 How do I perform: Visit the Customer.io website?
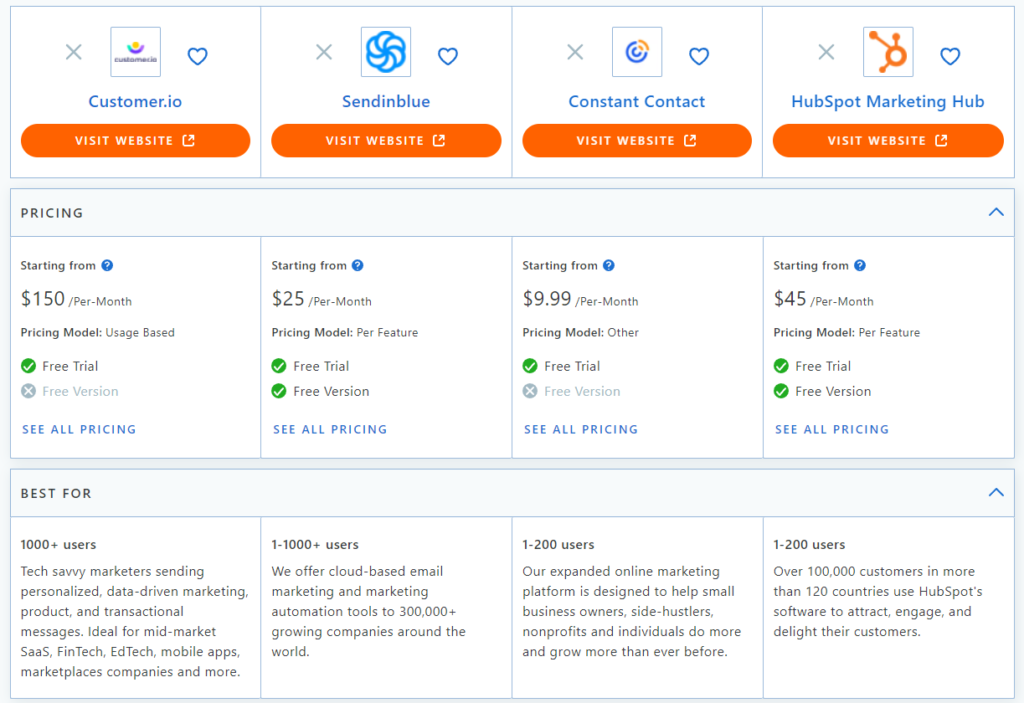tap(135, 141)
